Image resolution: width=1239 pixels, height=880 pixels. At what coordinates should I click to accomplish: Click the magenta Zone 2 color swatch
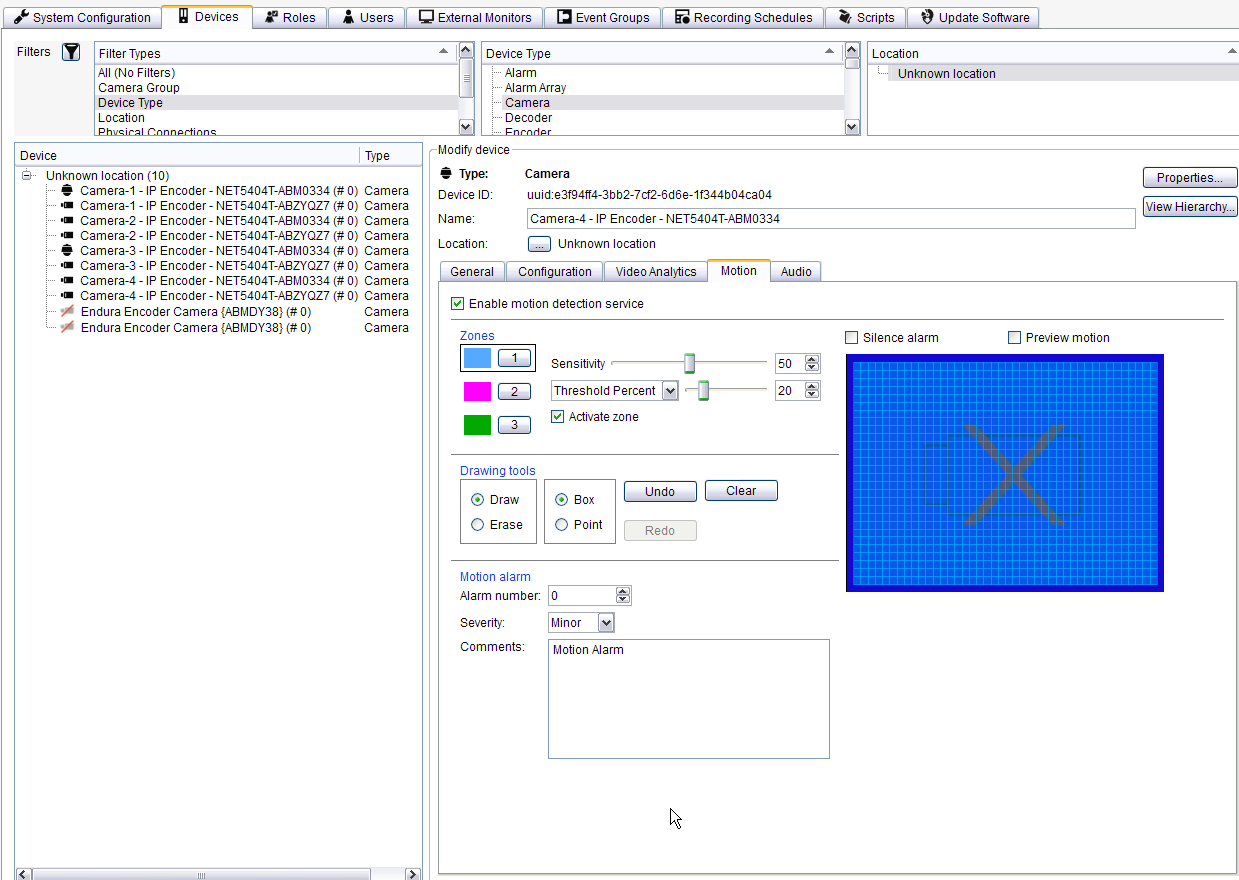(477, 391)
